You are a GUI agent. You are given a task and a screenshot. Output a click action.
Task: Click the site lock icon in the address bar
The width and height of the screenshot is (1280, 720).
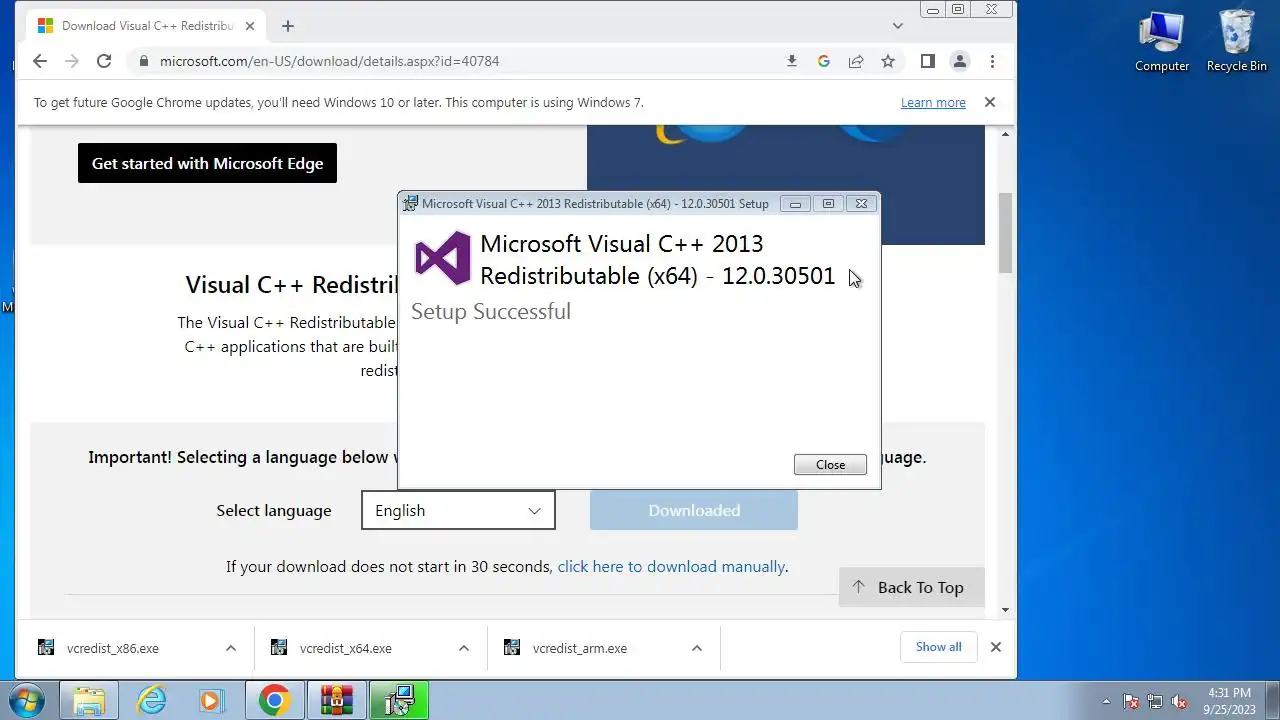point(143,61)
